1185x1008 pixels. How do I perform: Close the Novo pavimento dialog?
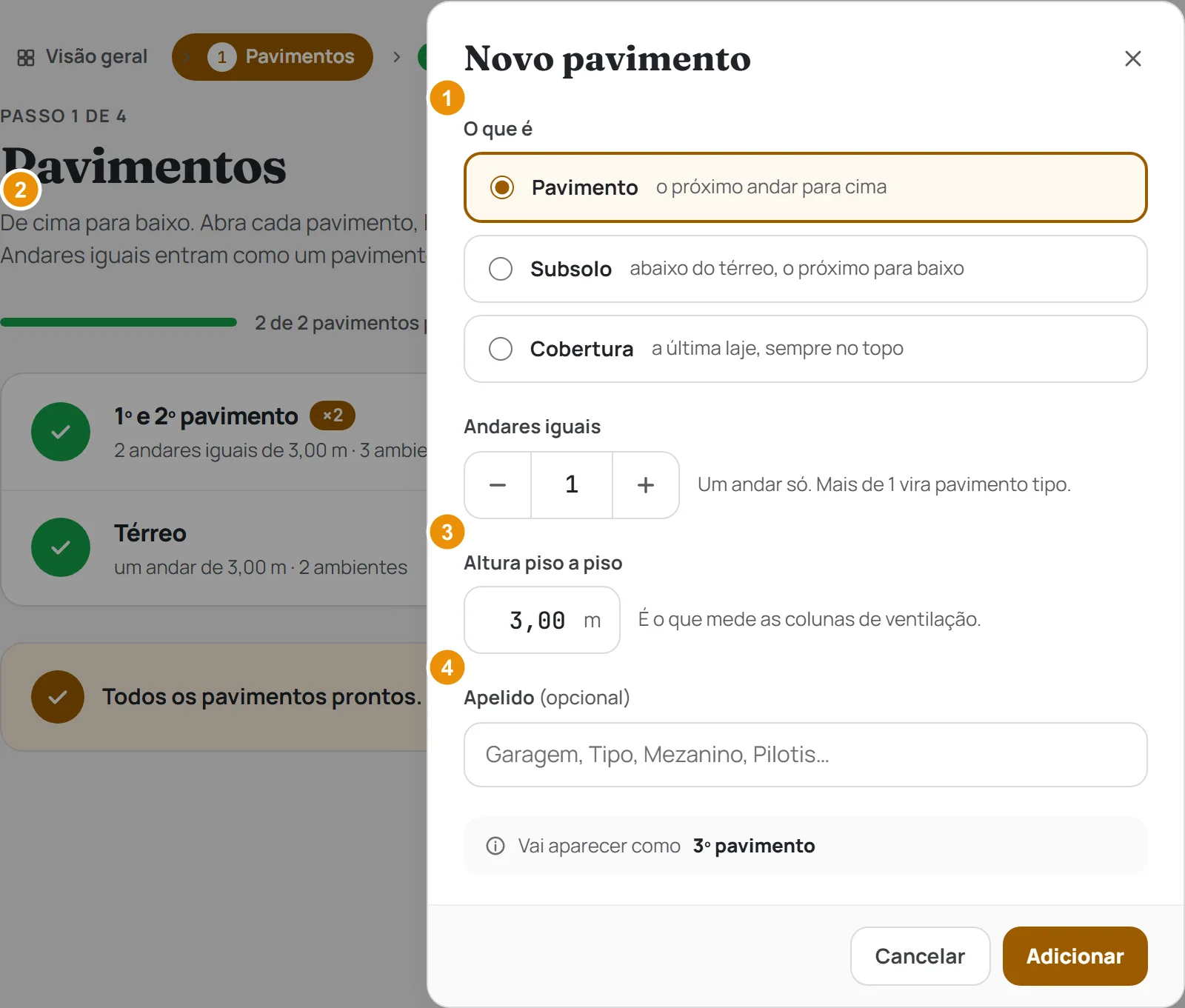click(1132, 59)
